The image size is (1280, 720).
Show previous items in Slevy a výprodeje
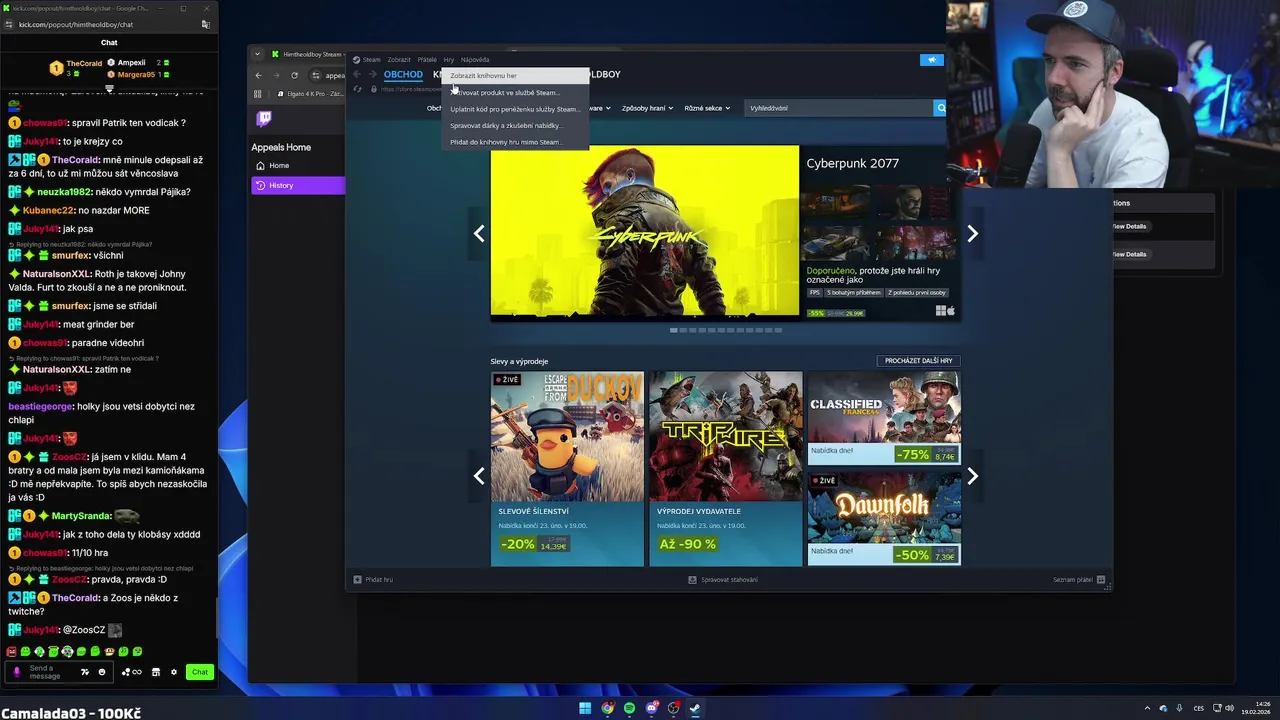(479, 476)
